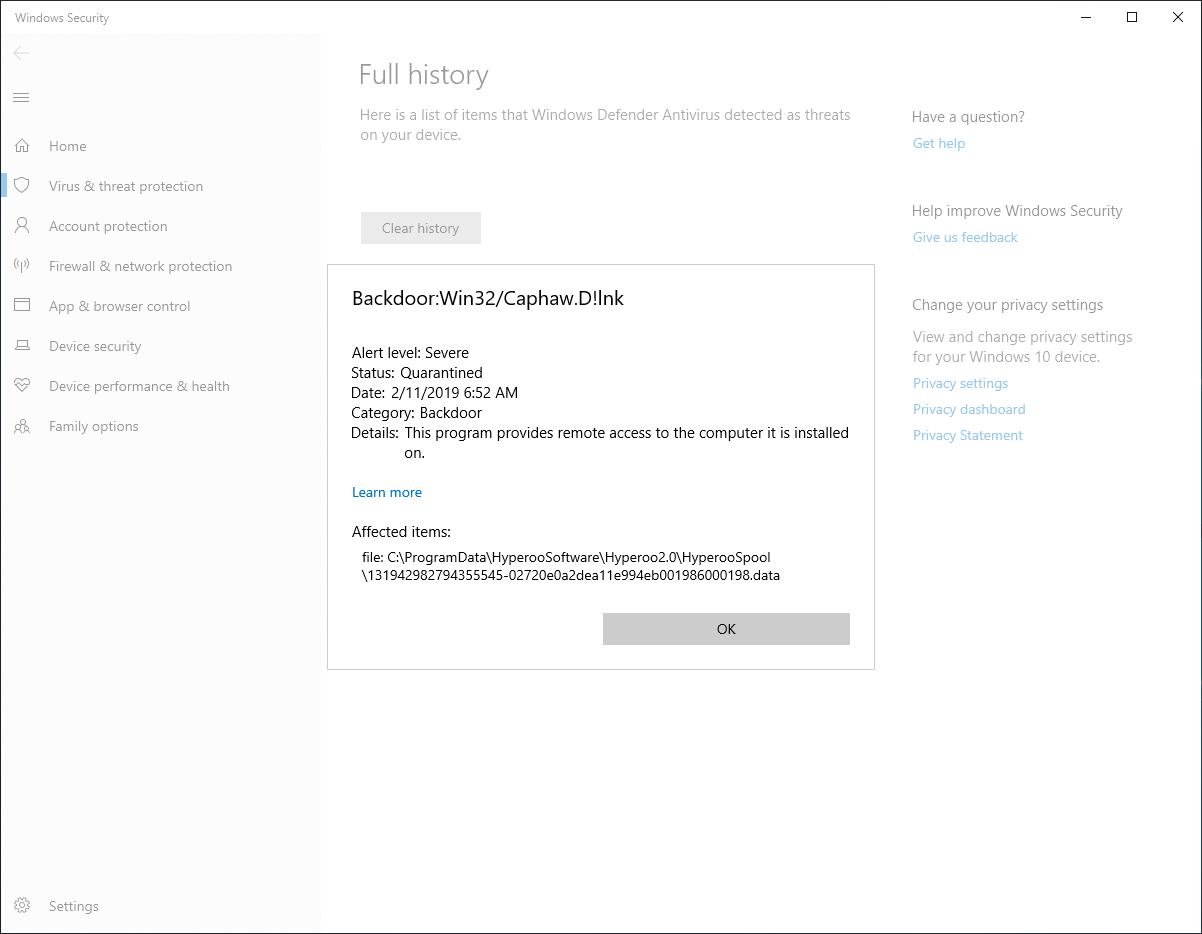Viewport: 1202px width, 934px height.
Task: Maximize the Windows Security window
Action: point(1132,17)
